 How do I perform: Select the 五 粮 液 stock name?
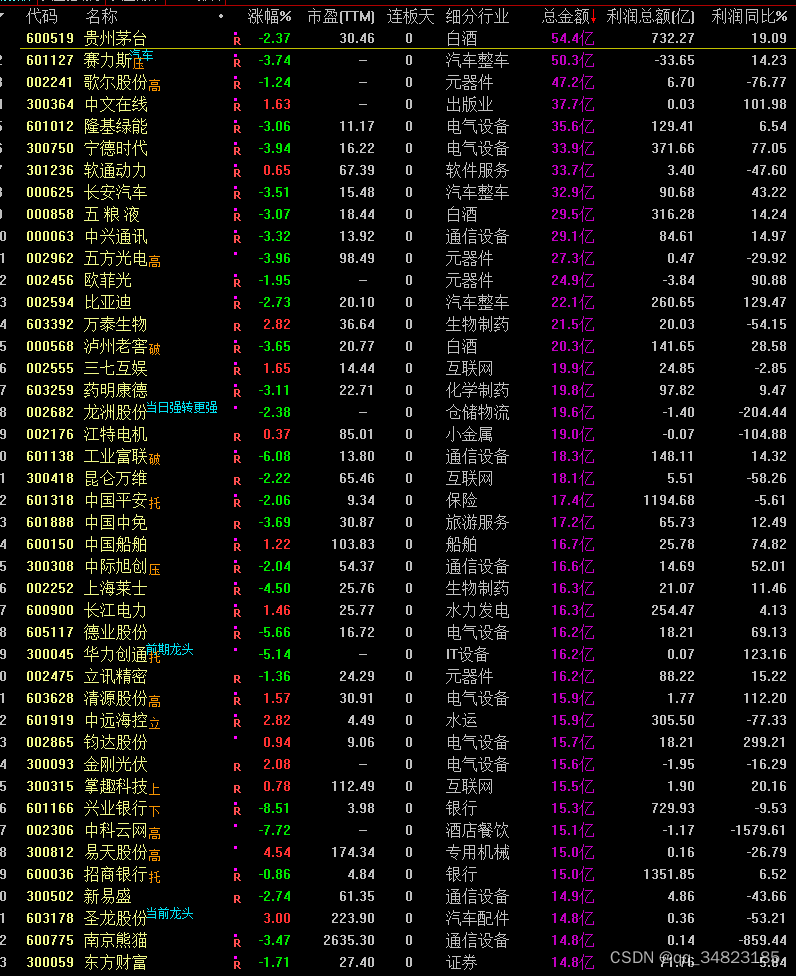click(x=111, y=214)
